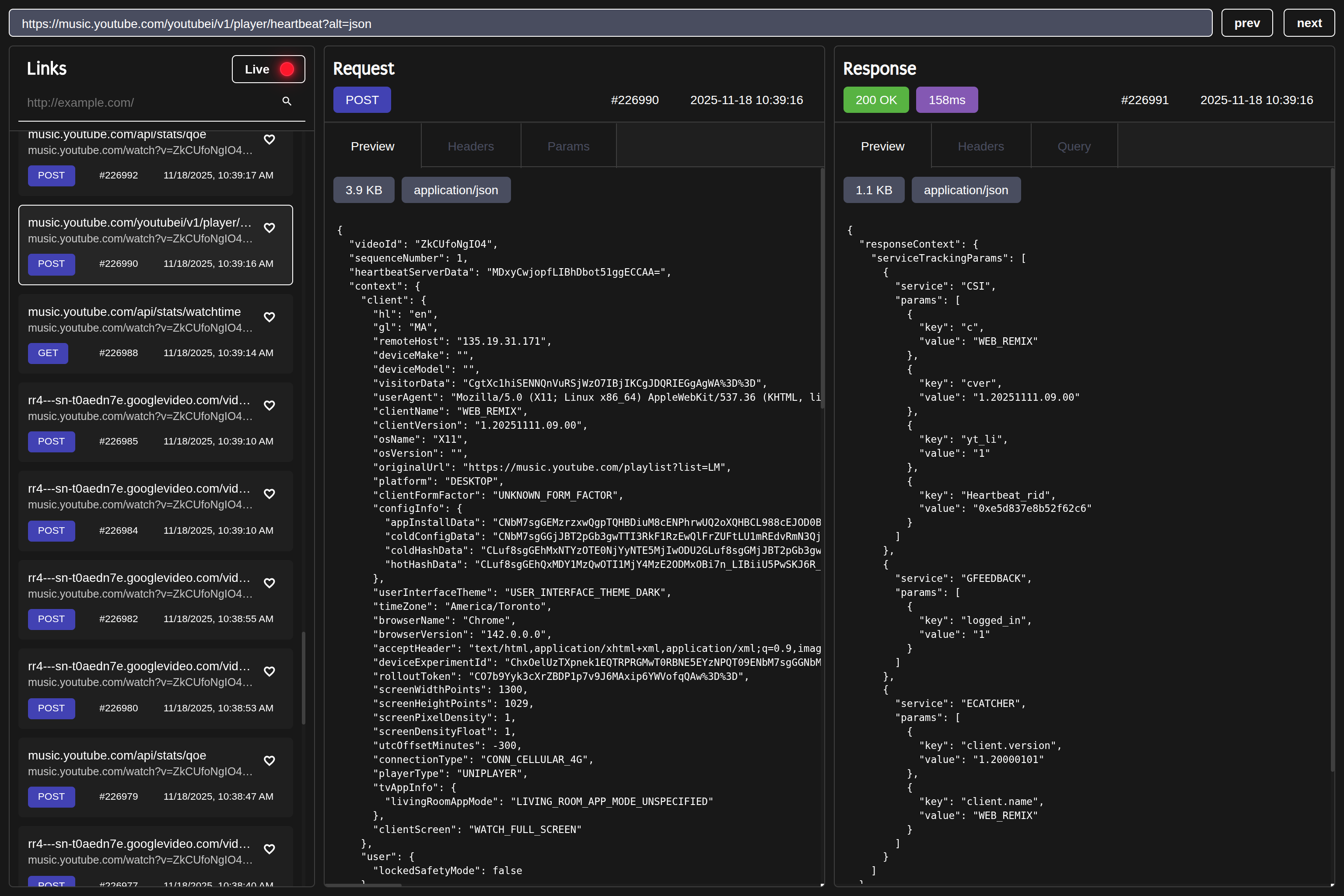Click the heart icon on request #226984

click(269, 493)
